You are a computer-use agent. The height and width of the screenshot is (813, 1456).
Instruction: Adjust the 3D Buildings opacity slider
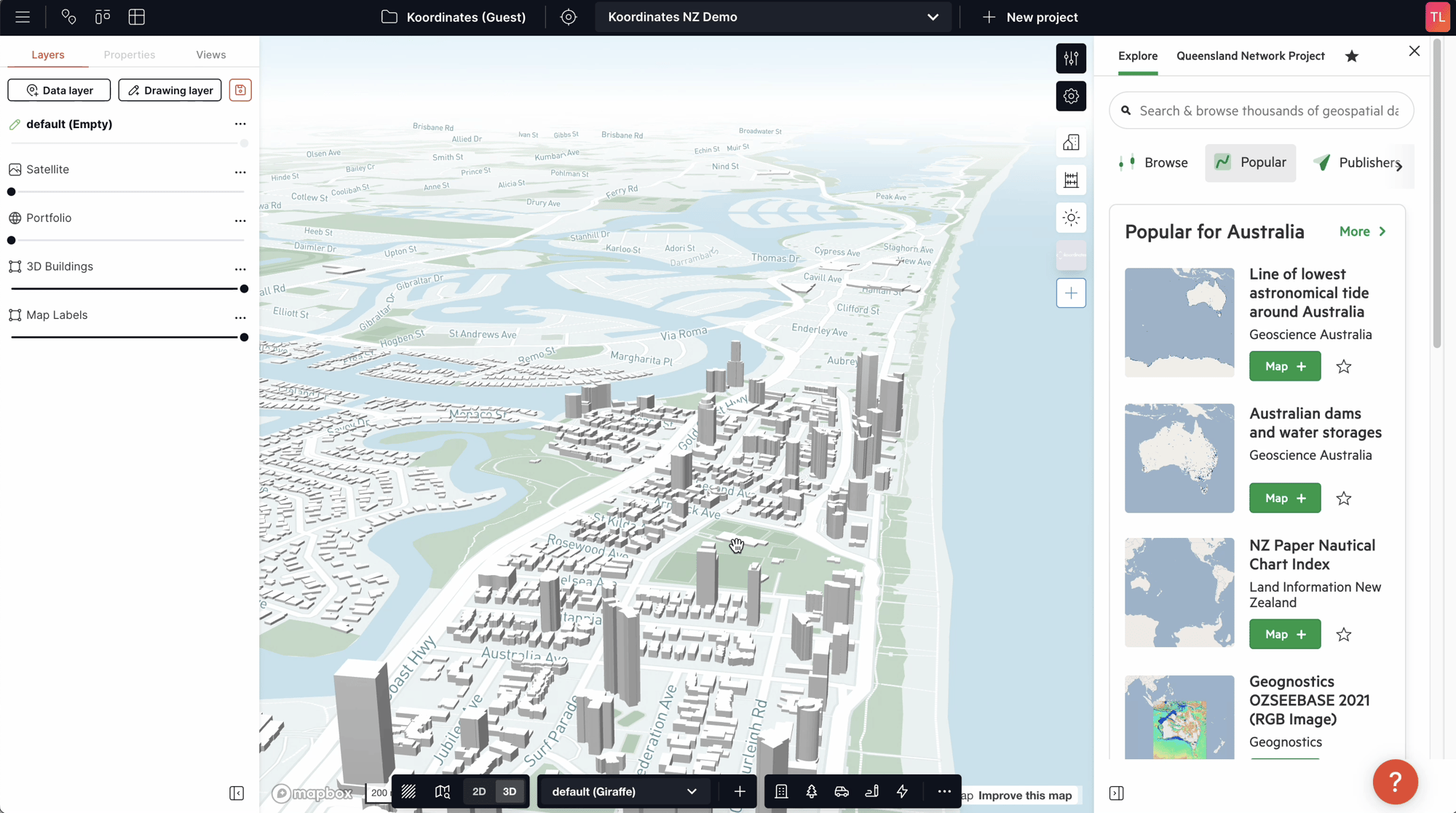pos(127,289)
